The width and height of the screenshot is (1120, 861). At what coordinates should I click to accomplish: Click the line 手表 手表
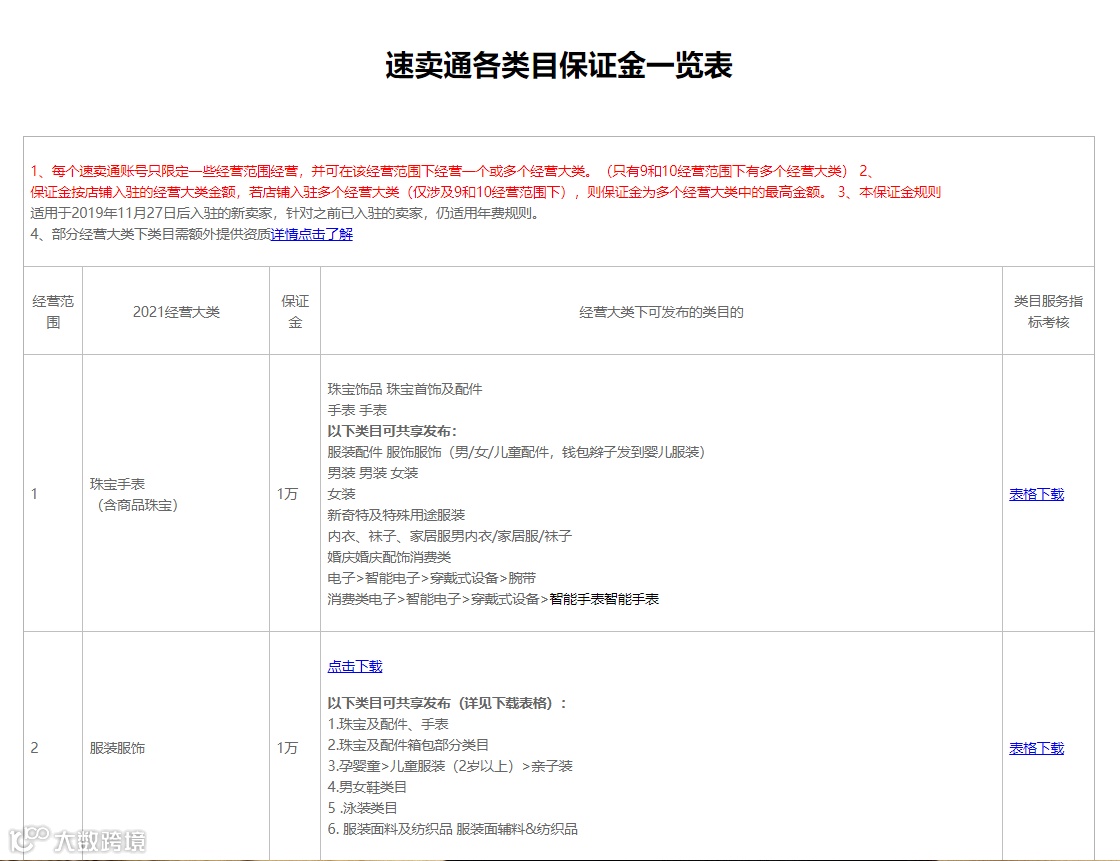357,410
